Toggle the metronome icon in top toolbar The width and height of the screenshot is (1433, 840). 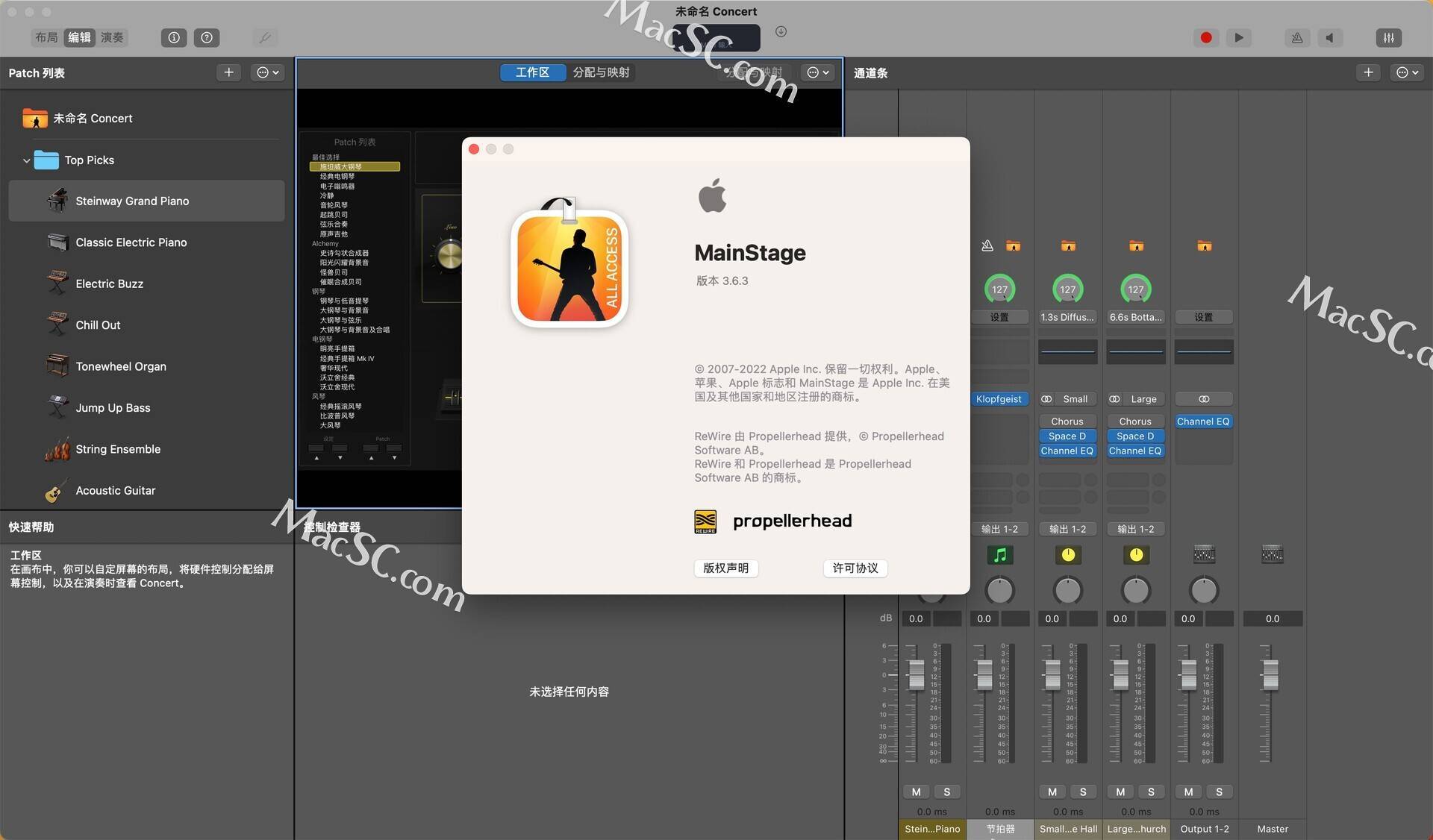tap(1297, 37)
